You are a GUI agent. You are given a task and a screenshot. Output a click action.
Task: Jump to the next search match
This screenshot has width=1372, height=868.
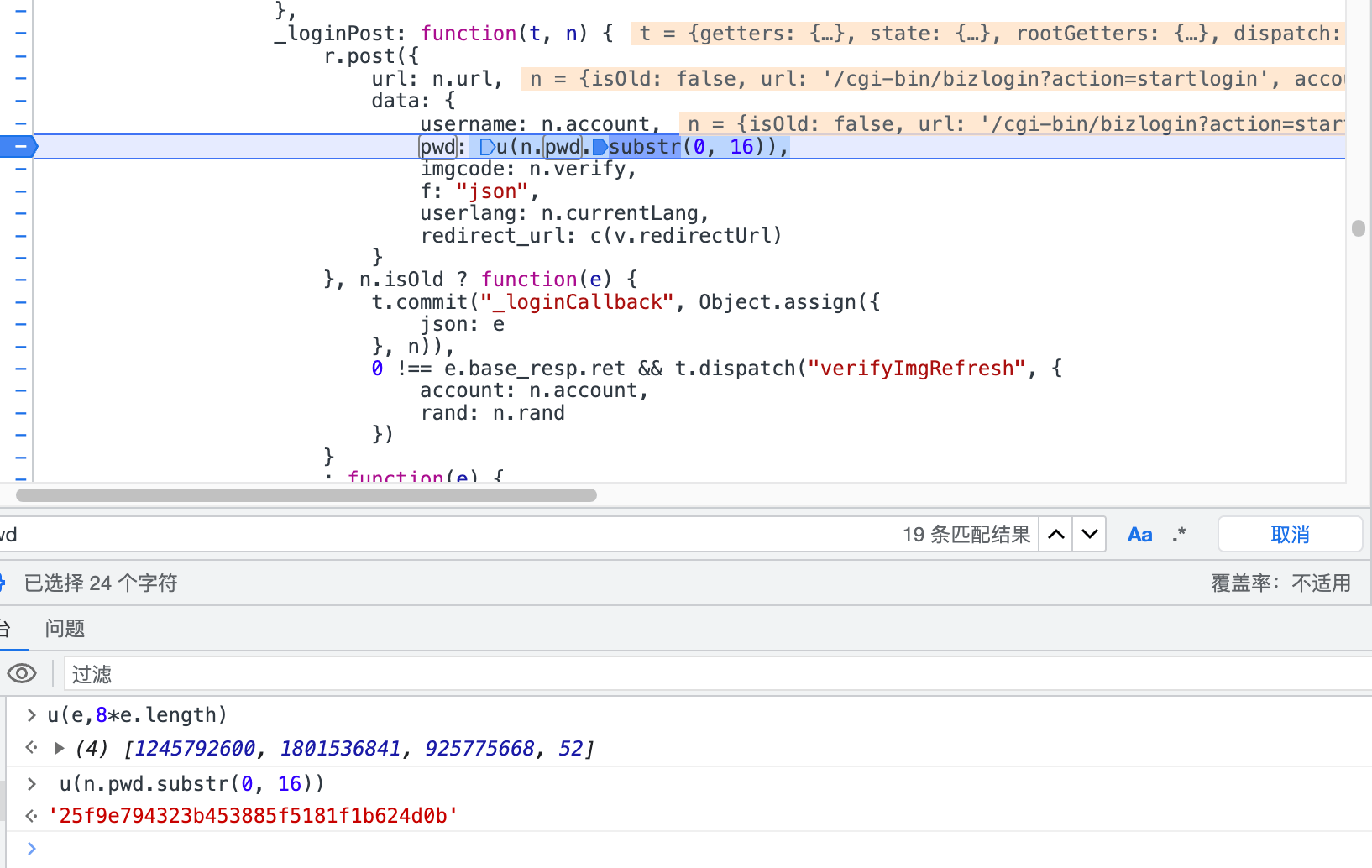tap(1090, 535)
